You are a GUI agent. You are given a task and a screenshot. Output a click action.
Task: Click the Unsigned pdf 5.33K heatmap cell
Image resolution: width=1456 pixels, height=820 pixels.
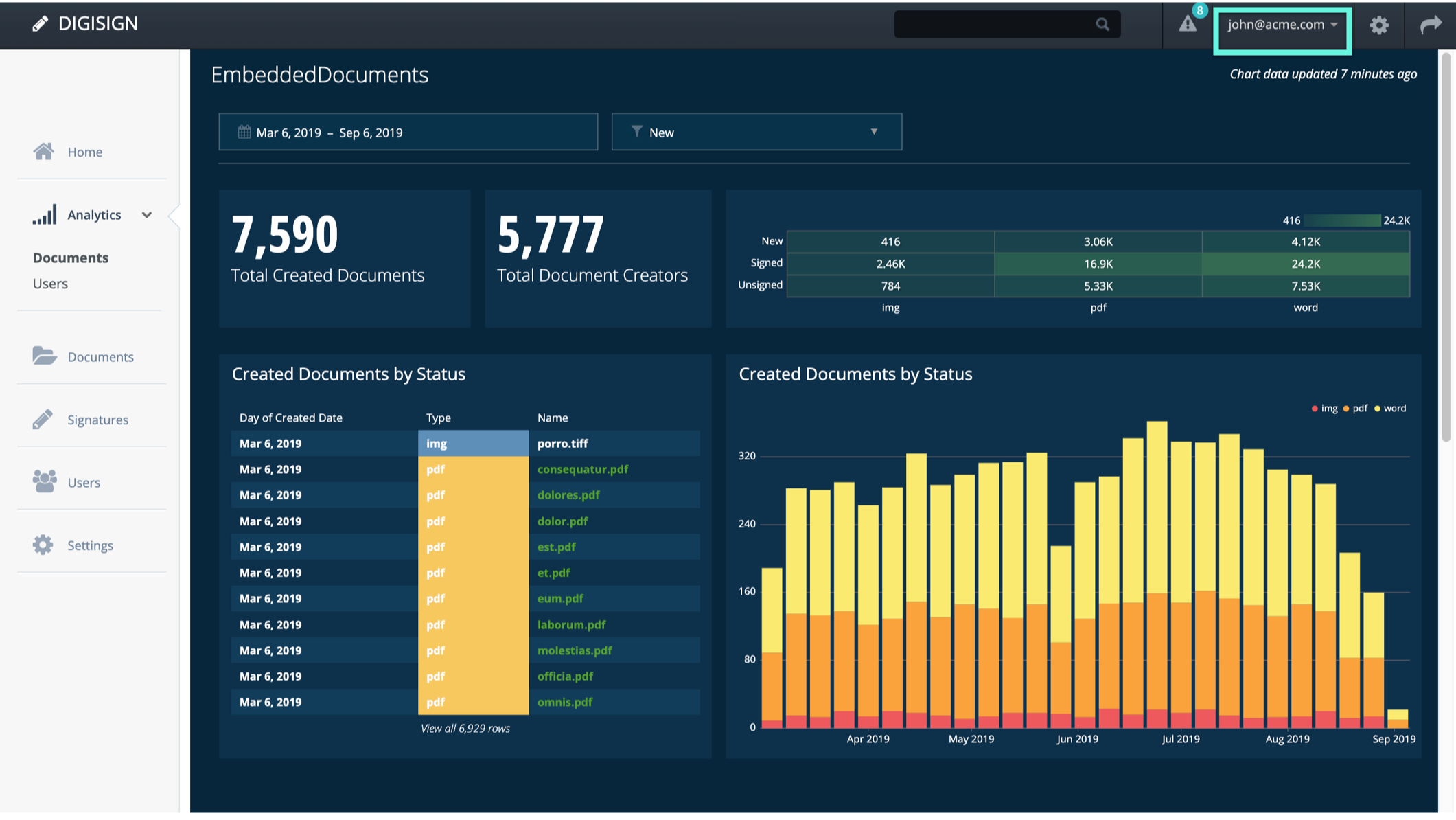point(1098,286)
